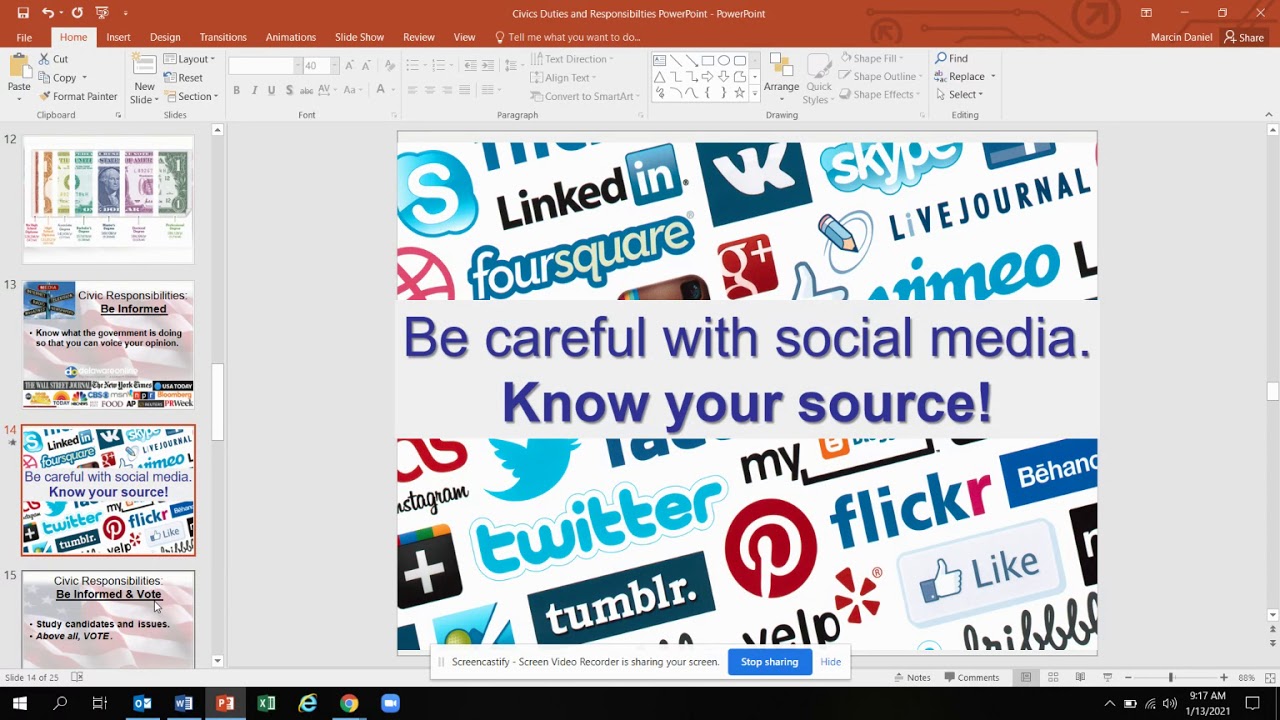Select slide 13 Be Informed thumbnail
Image resolution: width=1280 pixels, height=720 pixels.
[x=108, y=343]
